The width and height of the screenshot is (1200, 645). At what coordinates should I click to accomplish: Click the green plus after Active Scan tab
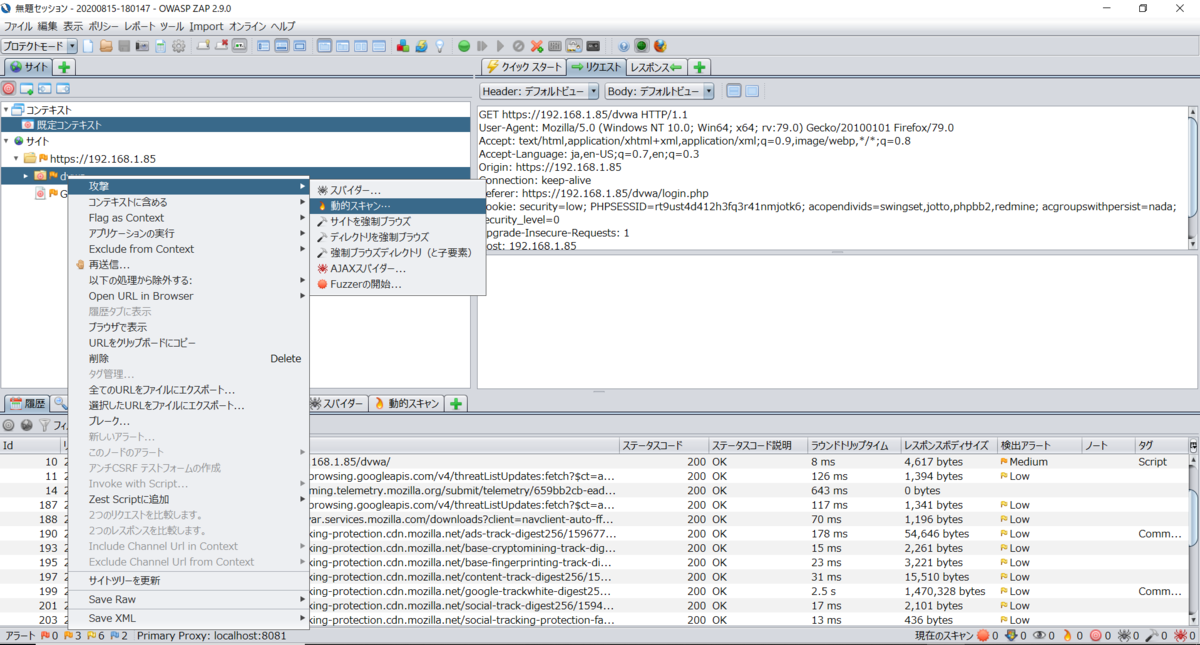click(x=456, y=404)
